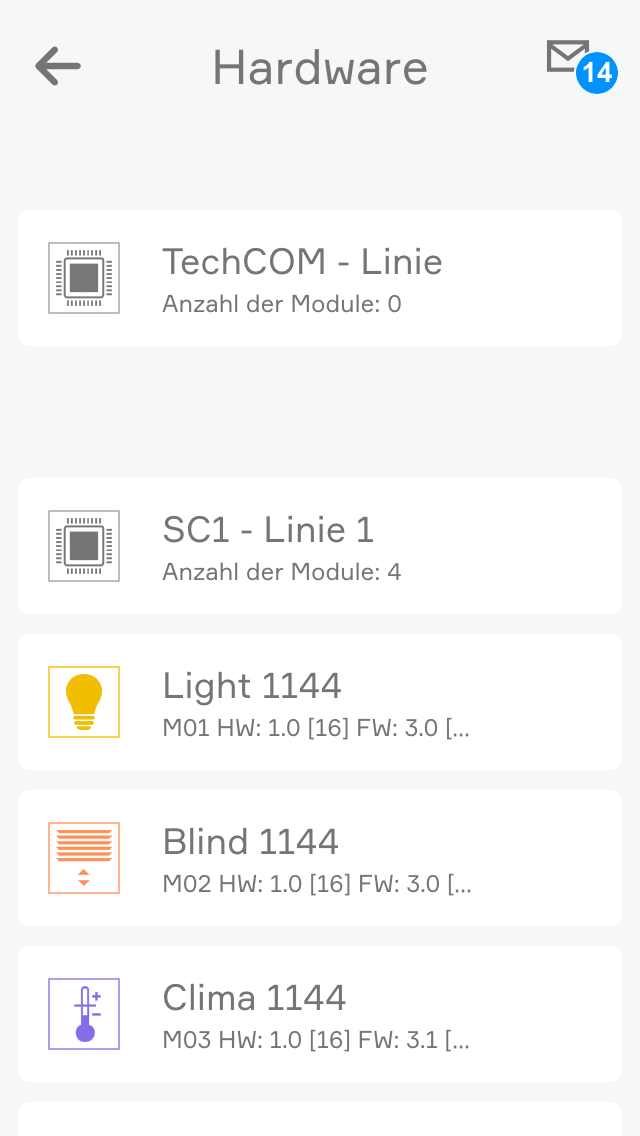
Task: Click the M03 HW firmware details line
Action: point(316,1040)
